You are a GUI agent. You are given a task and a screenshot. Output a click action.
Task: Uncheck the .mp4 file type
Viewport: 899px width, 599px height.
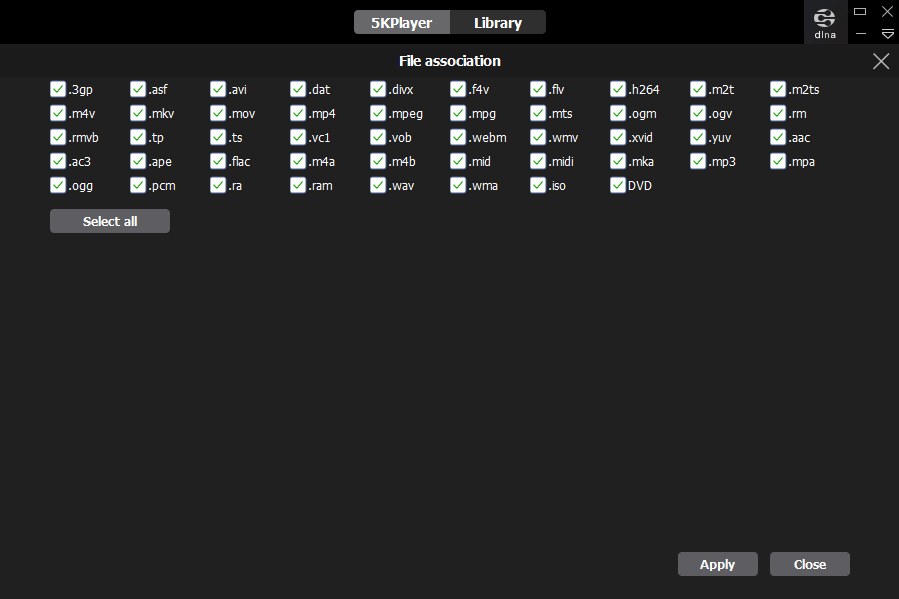[x=298, y=113]
